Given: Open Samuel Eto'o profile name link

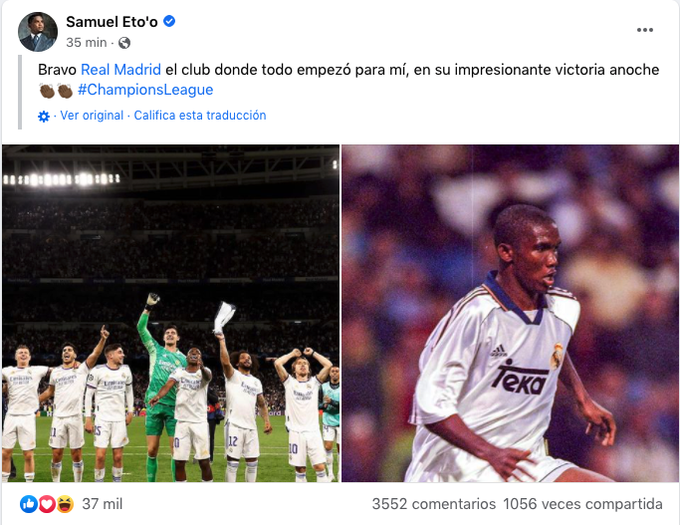Looking at the screenshot, I should 112,22.
